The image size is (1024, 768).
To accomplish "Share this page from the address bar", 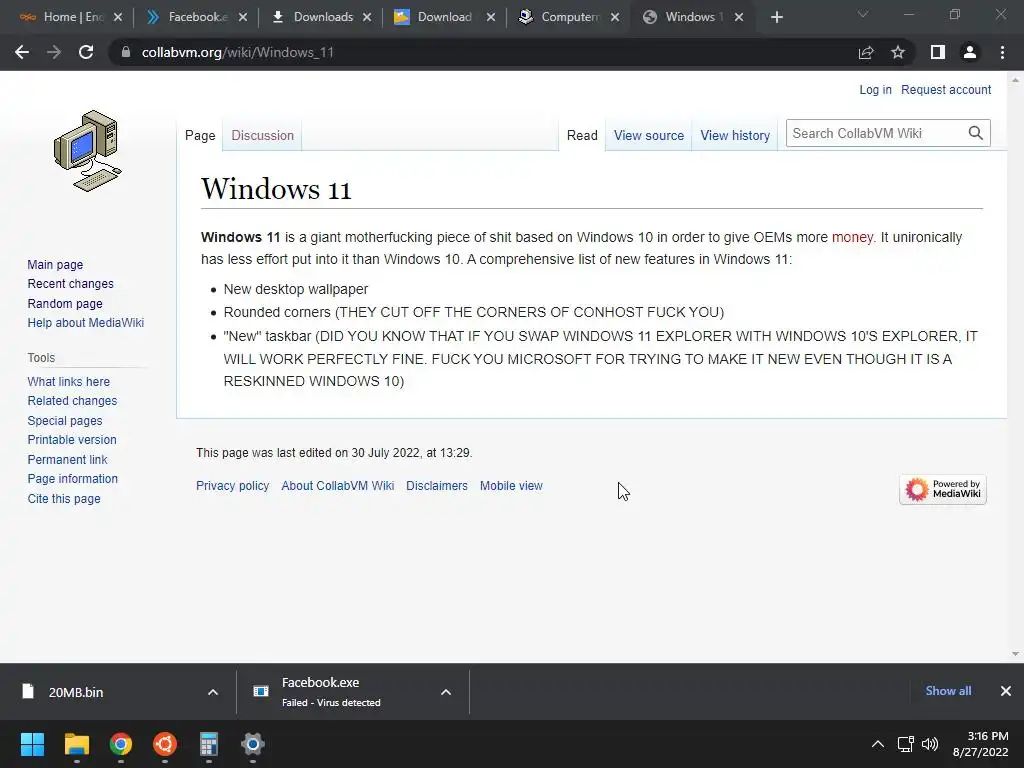I will coord(866,52).
